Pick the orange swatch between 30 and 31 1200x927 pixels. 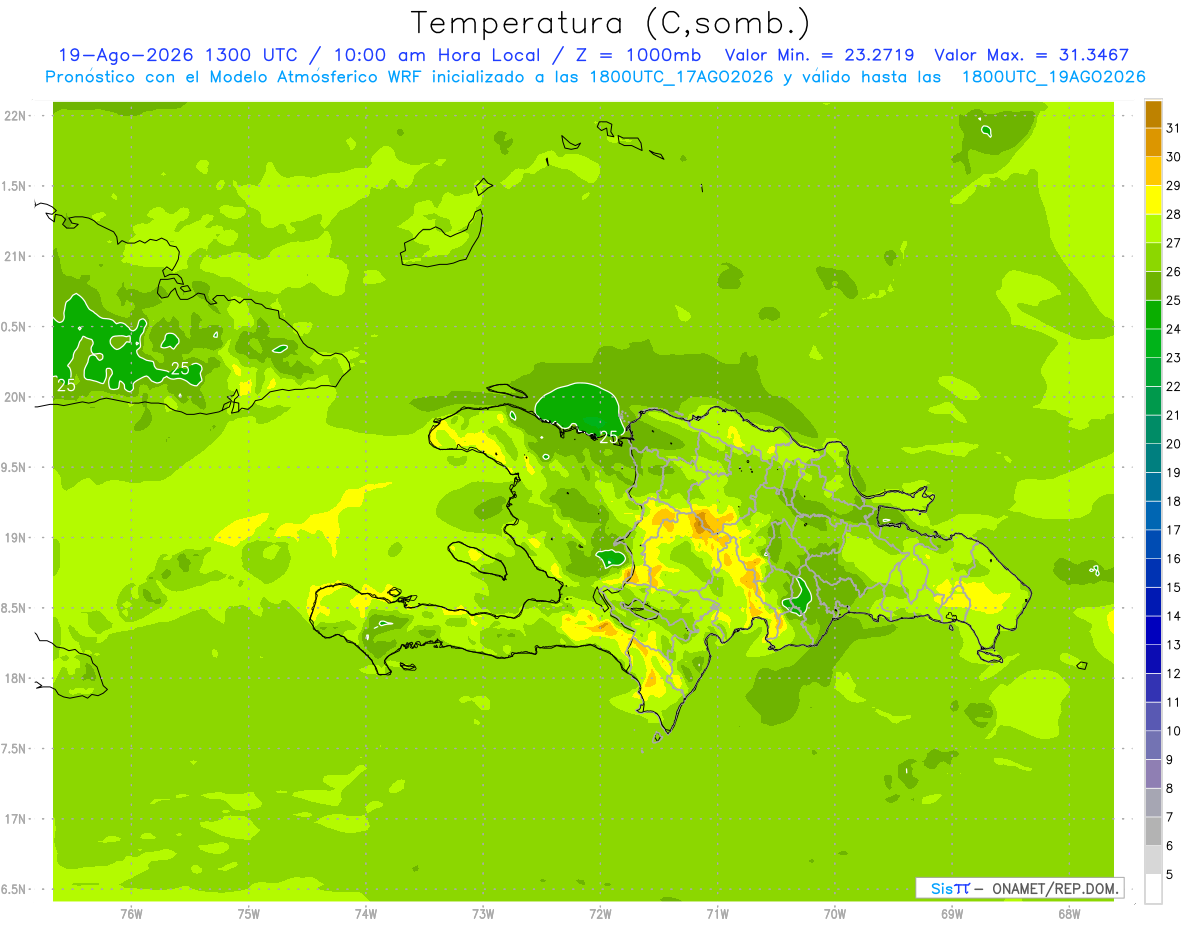click(x=1153, y=142)
